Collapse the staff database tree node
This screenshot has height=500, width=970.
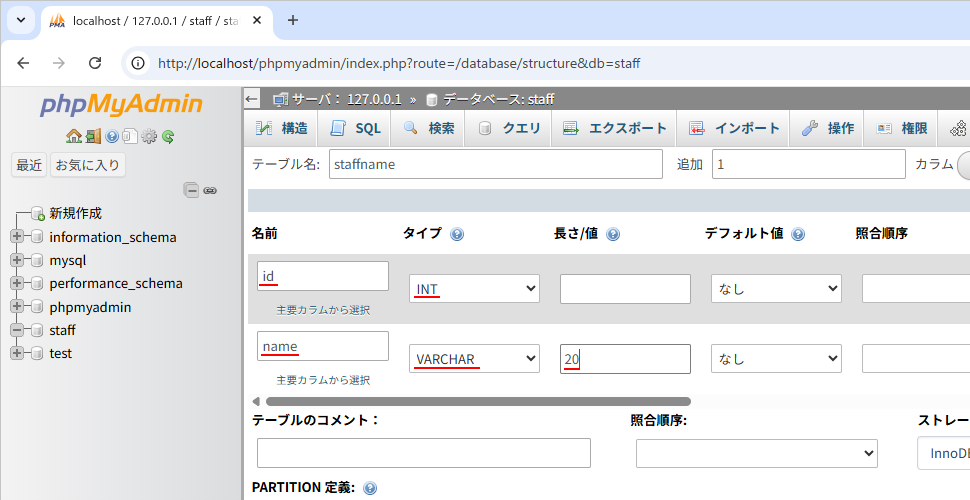coord(17,330)
